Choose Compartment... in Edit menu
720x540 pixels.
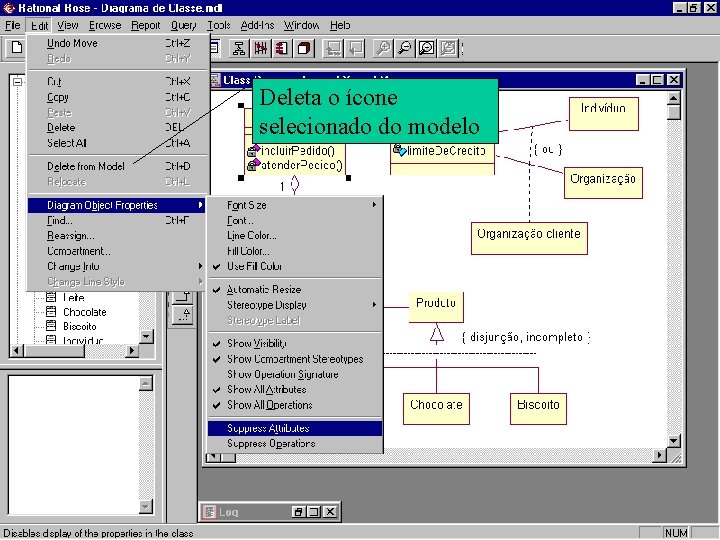[116, 251]
